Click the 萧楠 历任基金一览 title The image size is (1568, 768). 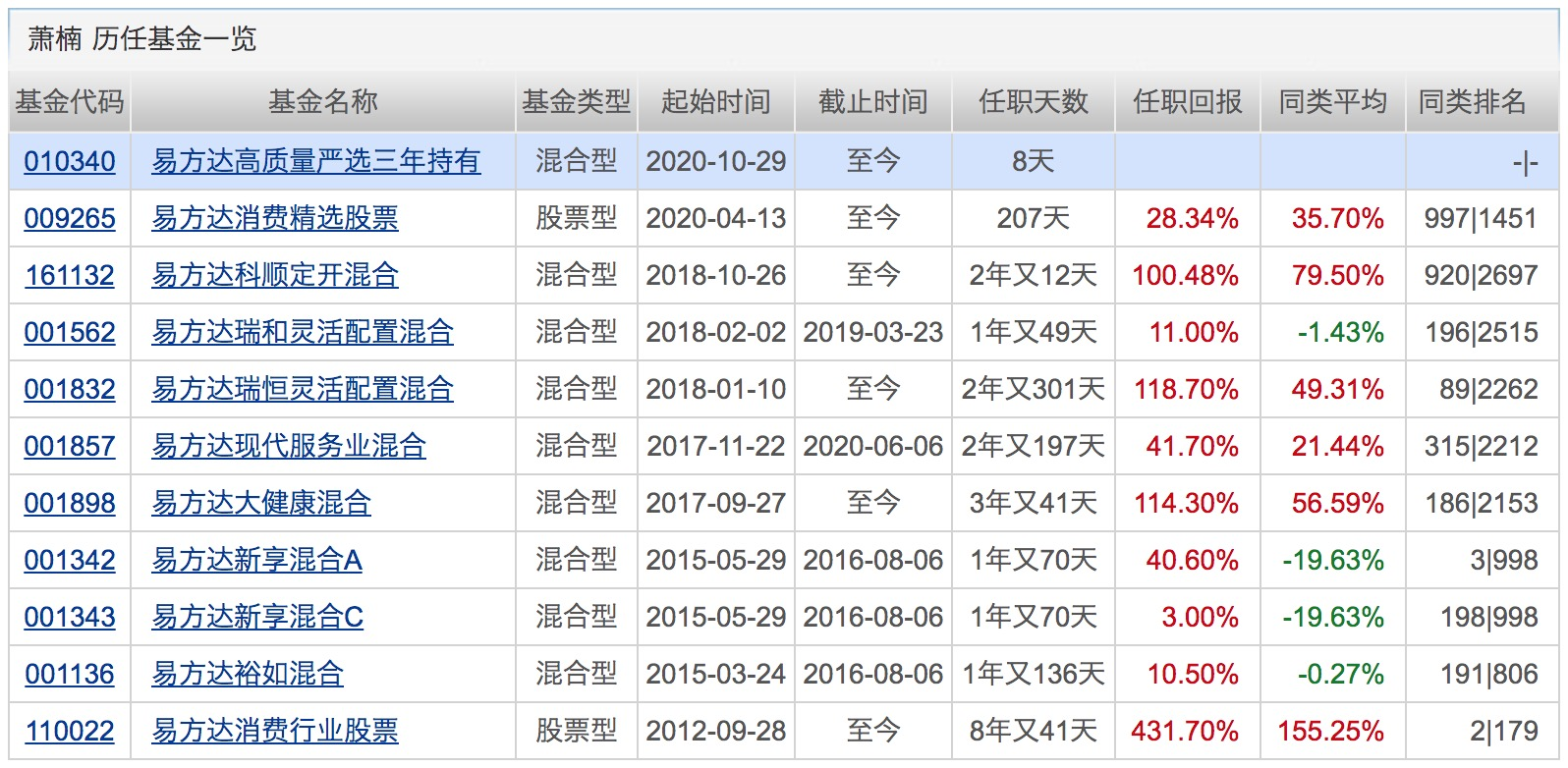pyautogui.click(x=142, y=39)
